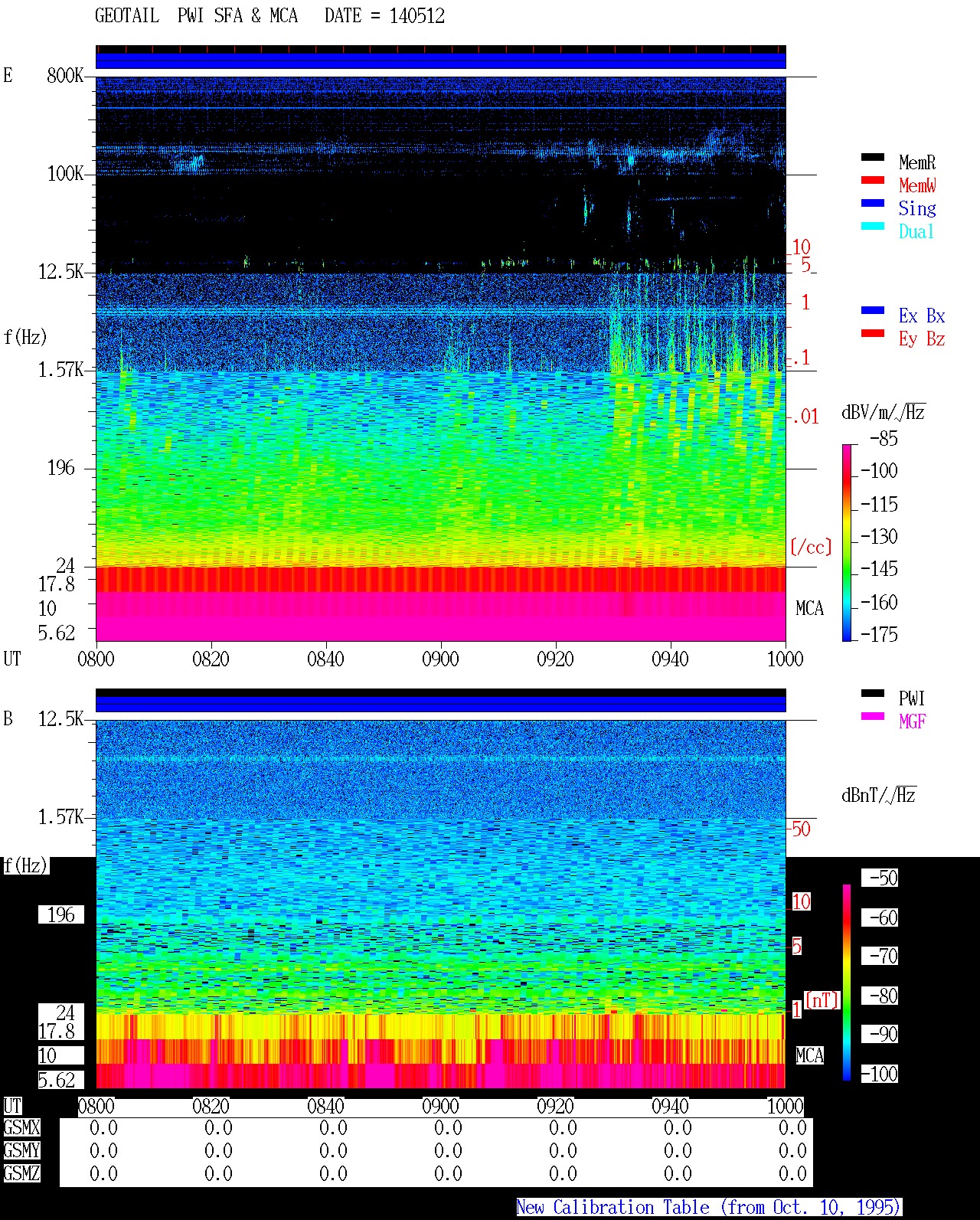980x1220 pixels.
Task: Select the Dual legend label
Action: [x=916, y=231]
